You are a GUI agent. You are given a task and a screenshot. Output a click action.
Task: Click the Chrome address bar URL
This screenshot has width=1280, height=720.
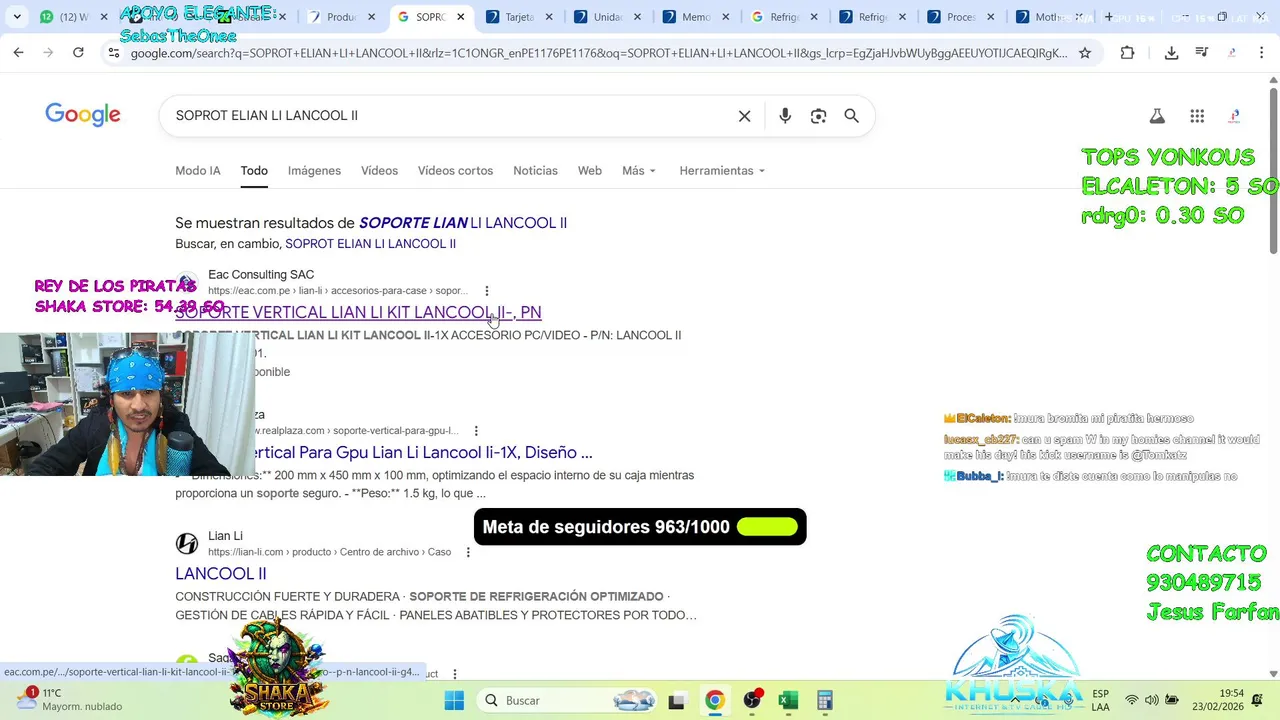[x=598, y=53]
